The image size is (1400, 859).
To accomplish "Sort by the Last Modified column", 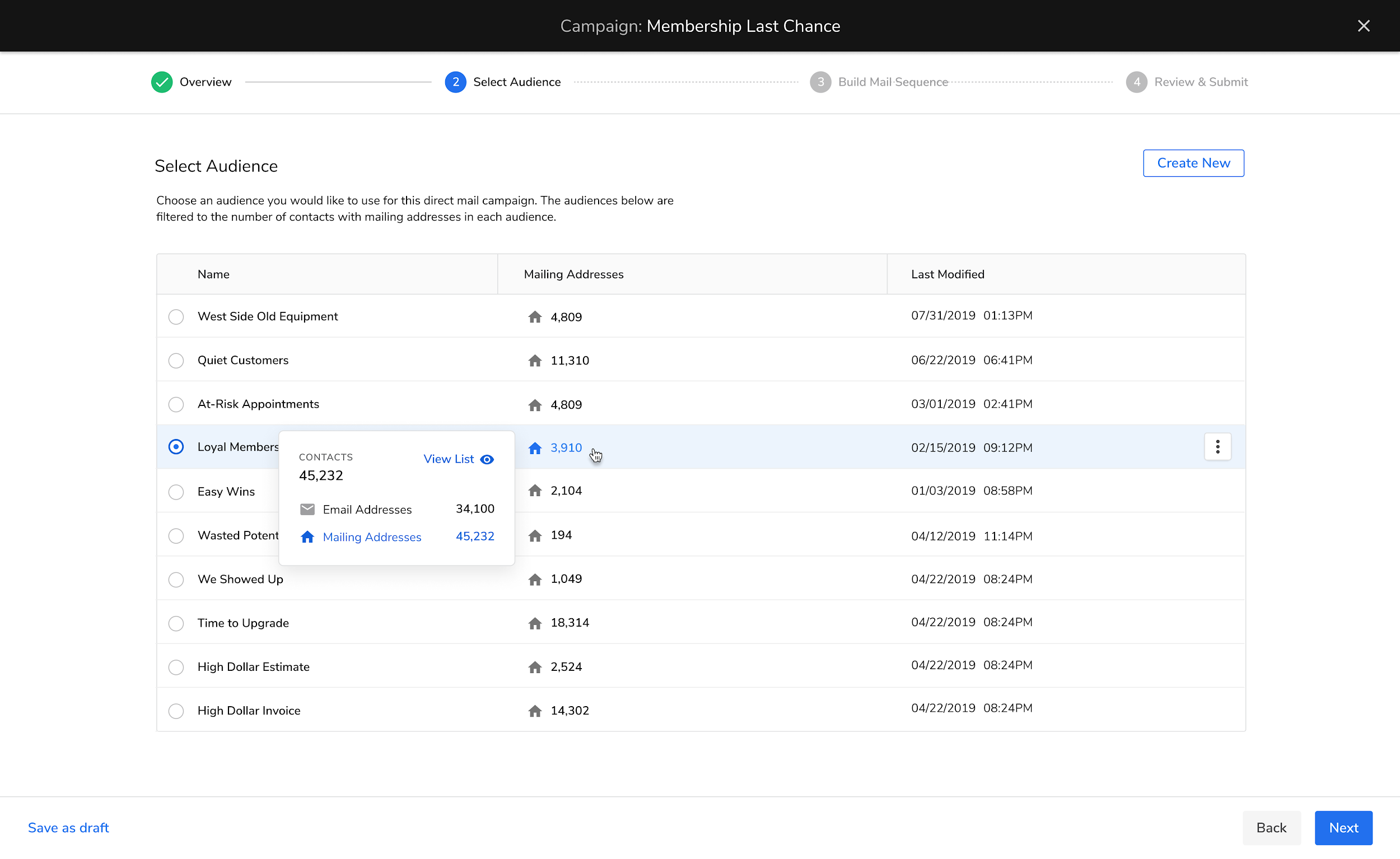I will coord(948,274).
